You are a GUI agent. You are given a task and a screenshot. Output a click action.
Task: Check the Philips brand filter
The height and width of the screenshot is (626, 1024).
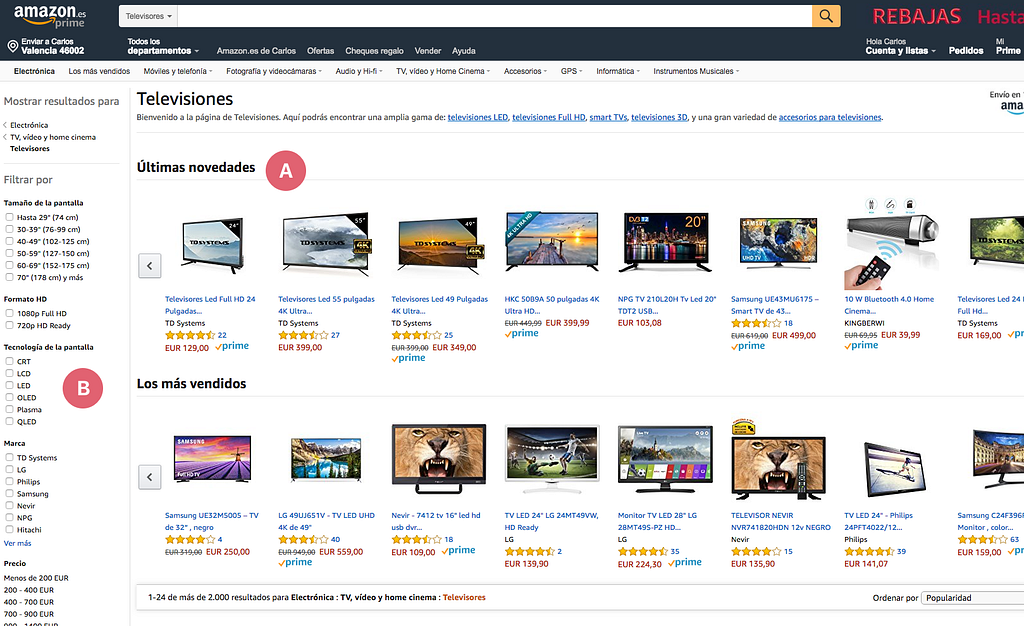[x=10, y=481]
